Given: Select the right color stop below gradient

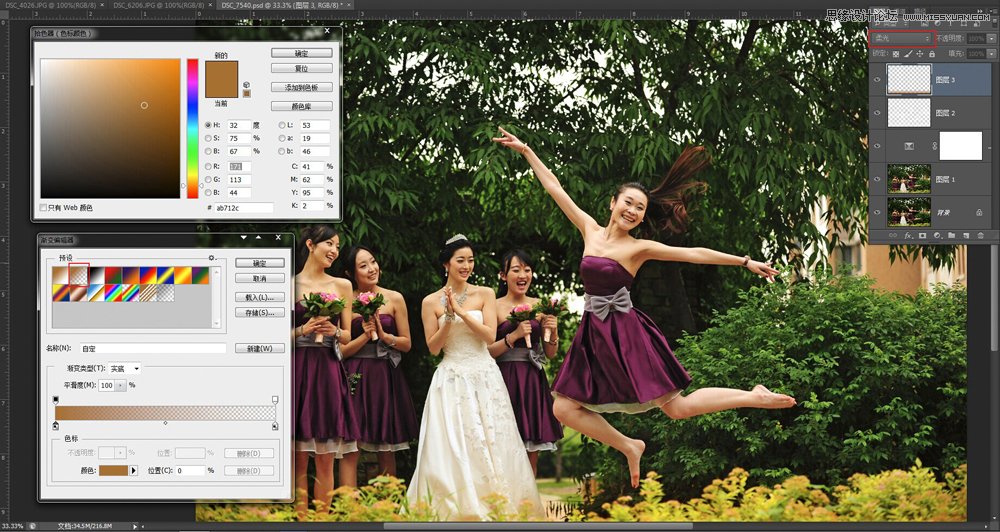Looking at the screenshot, I should (x=275, y=425).
